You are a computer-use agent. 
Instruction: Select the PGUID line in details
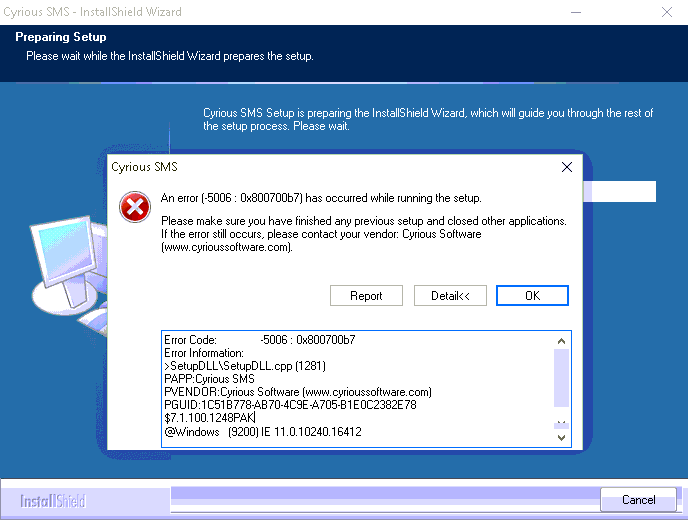(290, 405)
